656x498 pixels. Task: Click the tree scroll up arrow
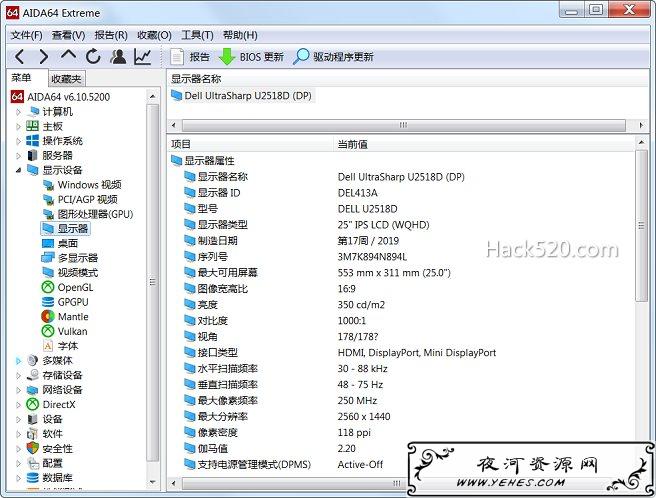(153, 97)
